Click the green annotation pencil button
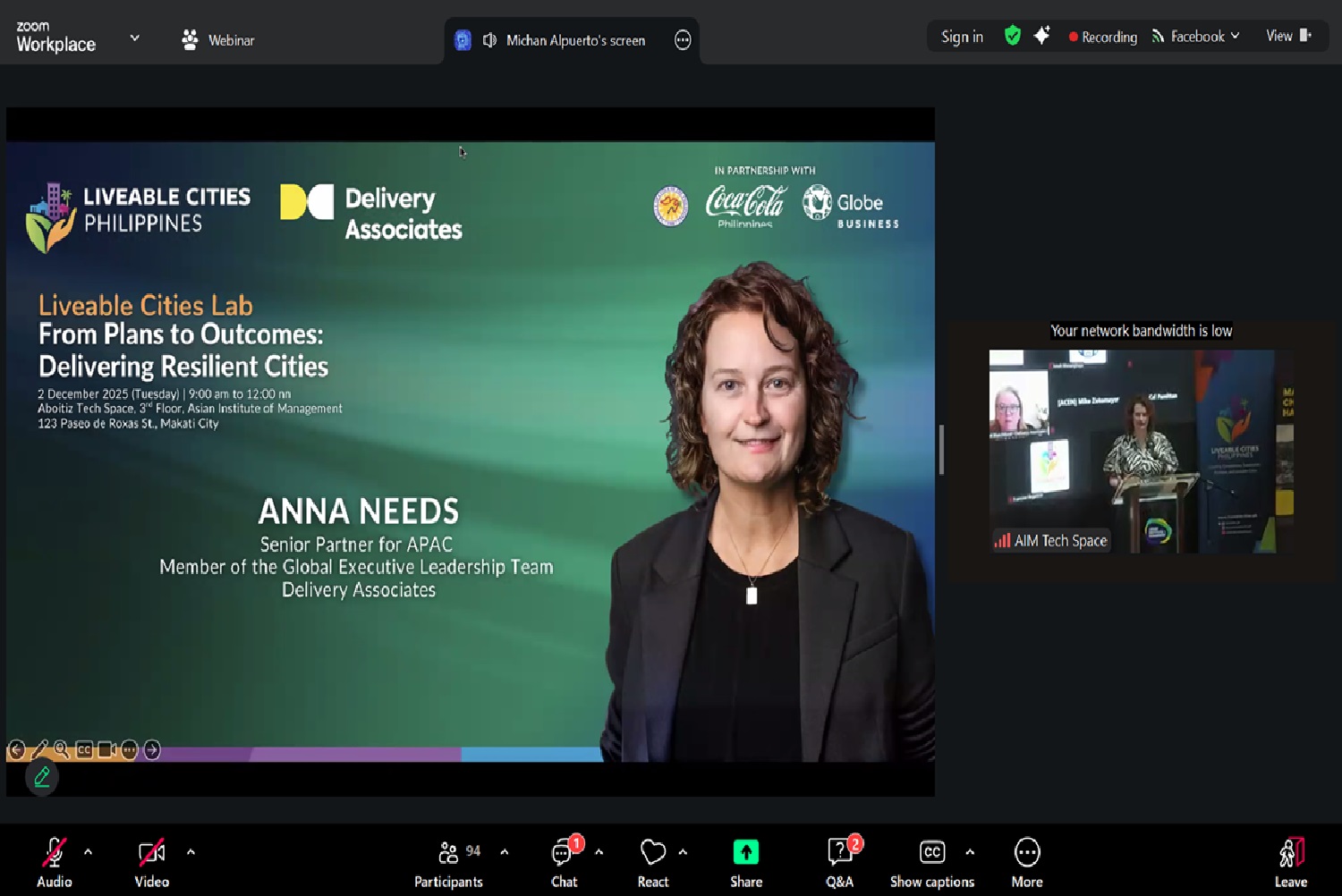Viewport: 1342px width, 896px height. tap(42, 777)
